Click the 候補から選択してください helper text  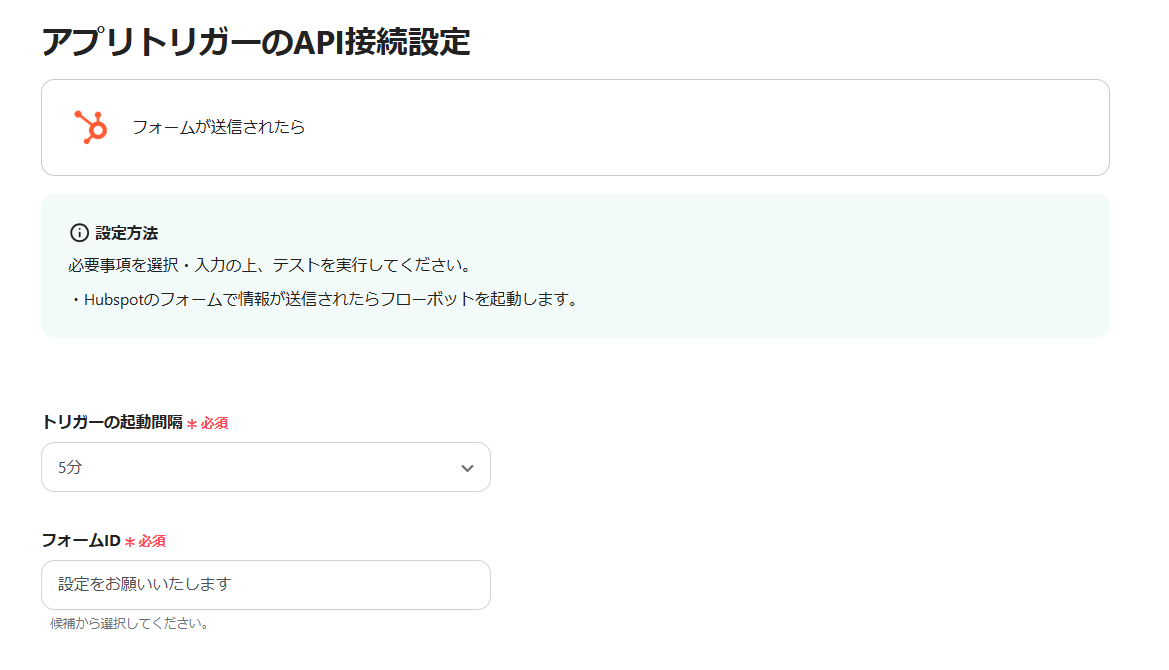130,624
